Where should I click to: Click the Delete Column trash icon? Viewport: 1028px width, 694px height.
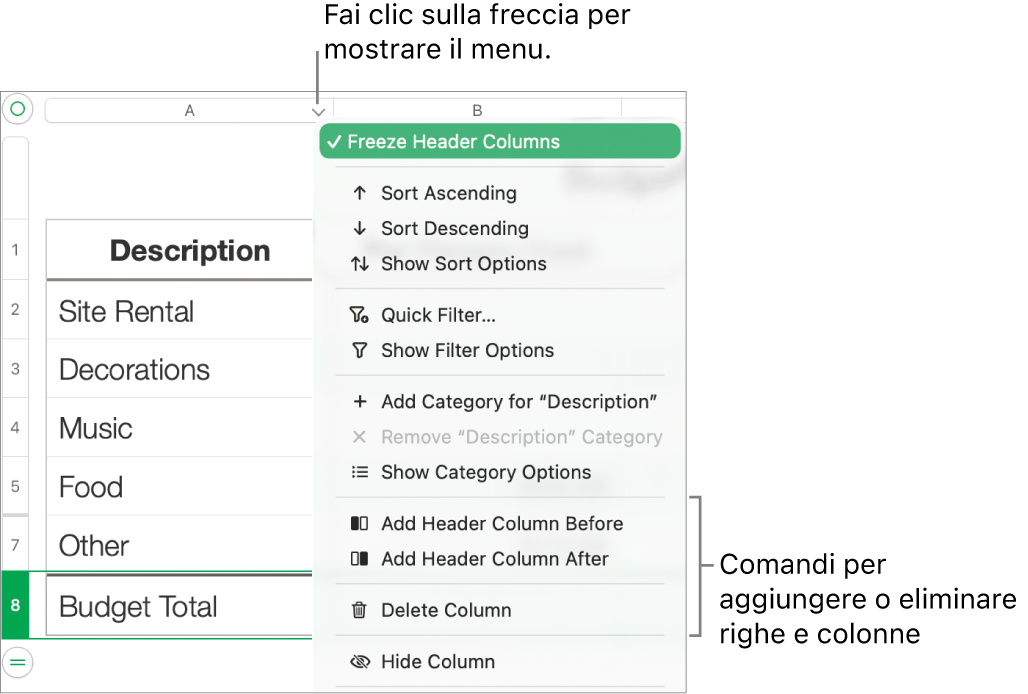[x=360, y=611]
